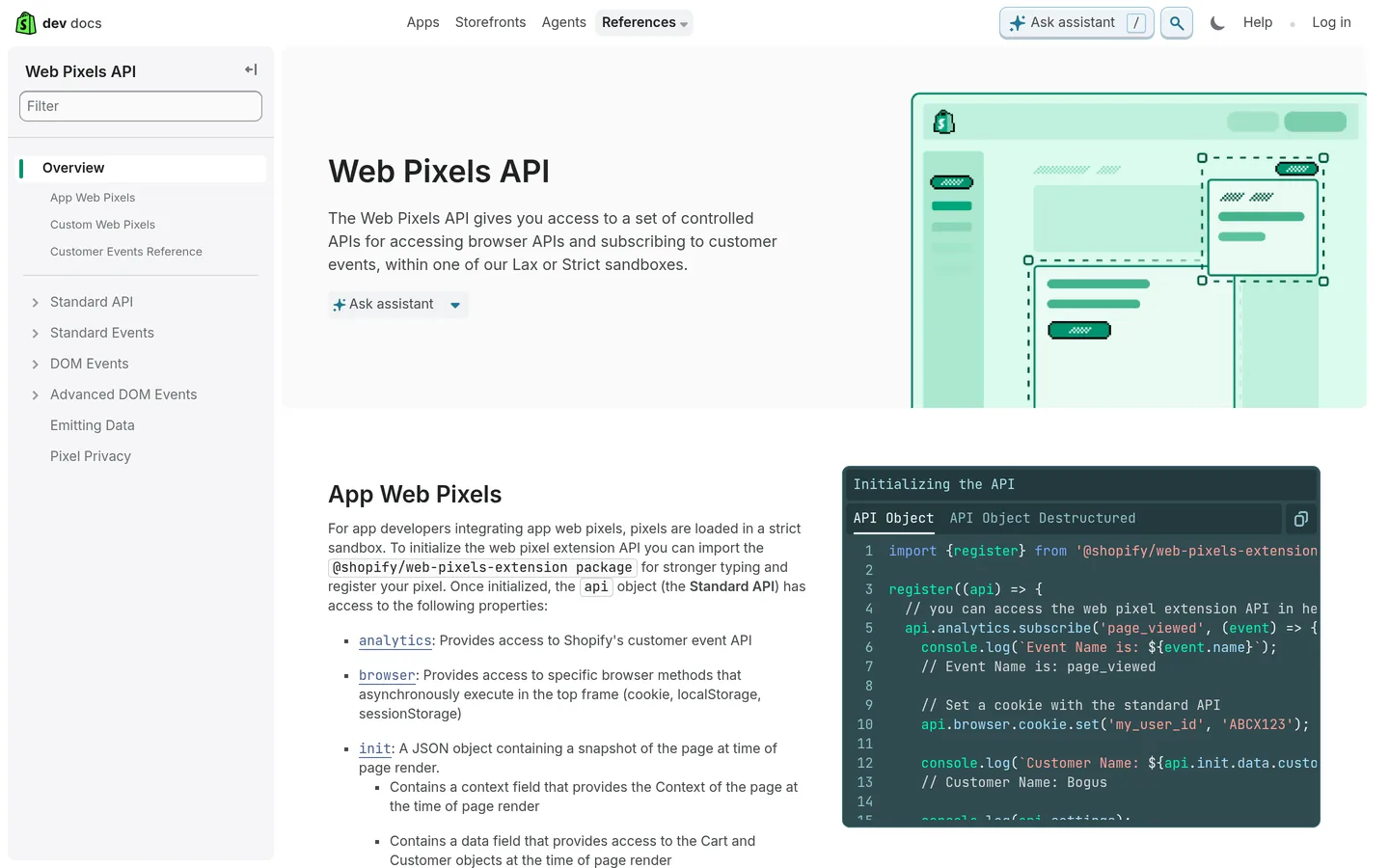Open the Ask assistant dropdown arrow
This screenshot has width=1389, height=868.
tap(454, 304)
